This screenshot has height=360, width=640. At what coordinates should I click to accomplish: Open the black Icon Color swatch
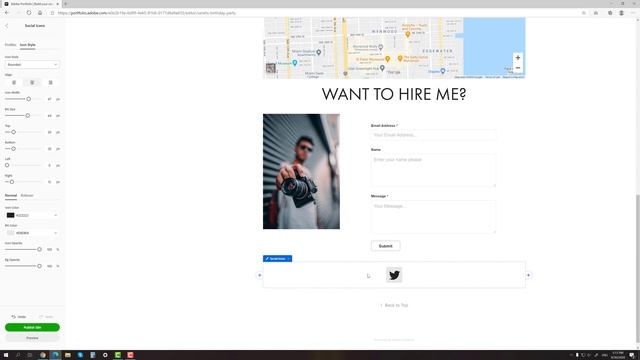pos(11,215)
